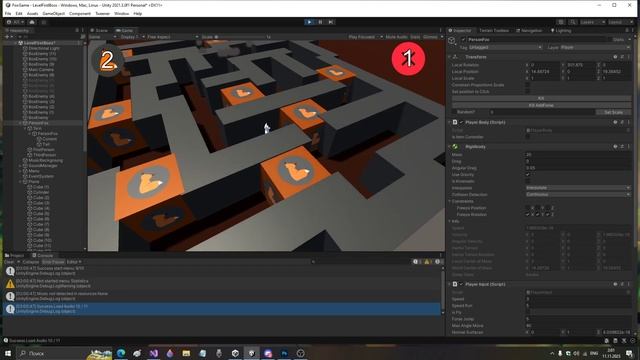Open the Search icon in top toolbar
The image size is (640, 360).
[x=573, y=22]
